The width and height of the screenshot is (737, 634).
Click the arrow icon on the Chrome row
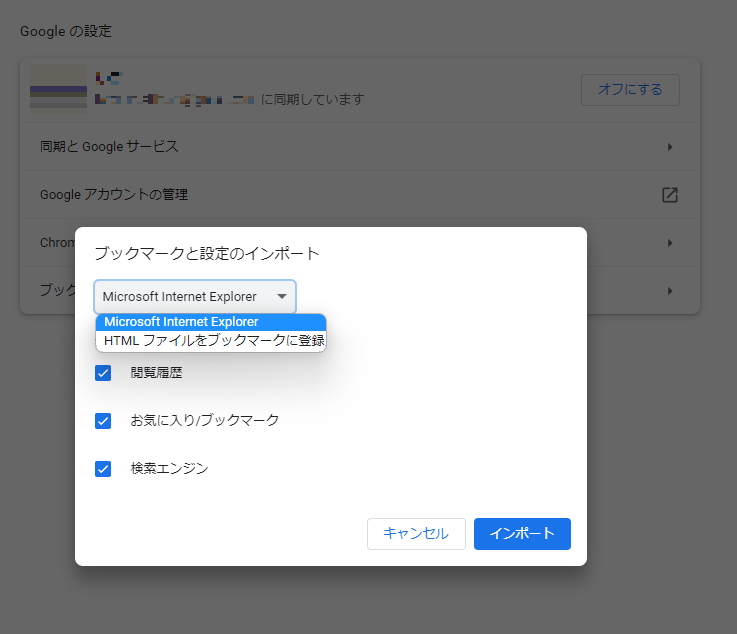670,243
